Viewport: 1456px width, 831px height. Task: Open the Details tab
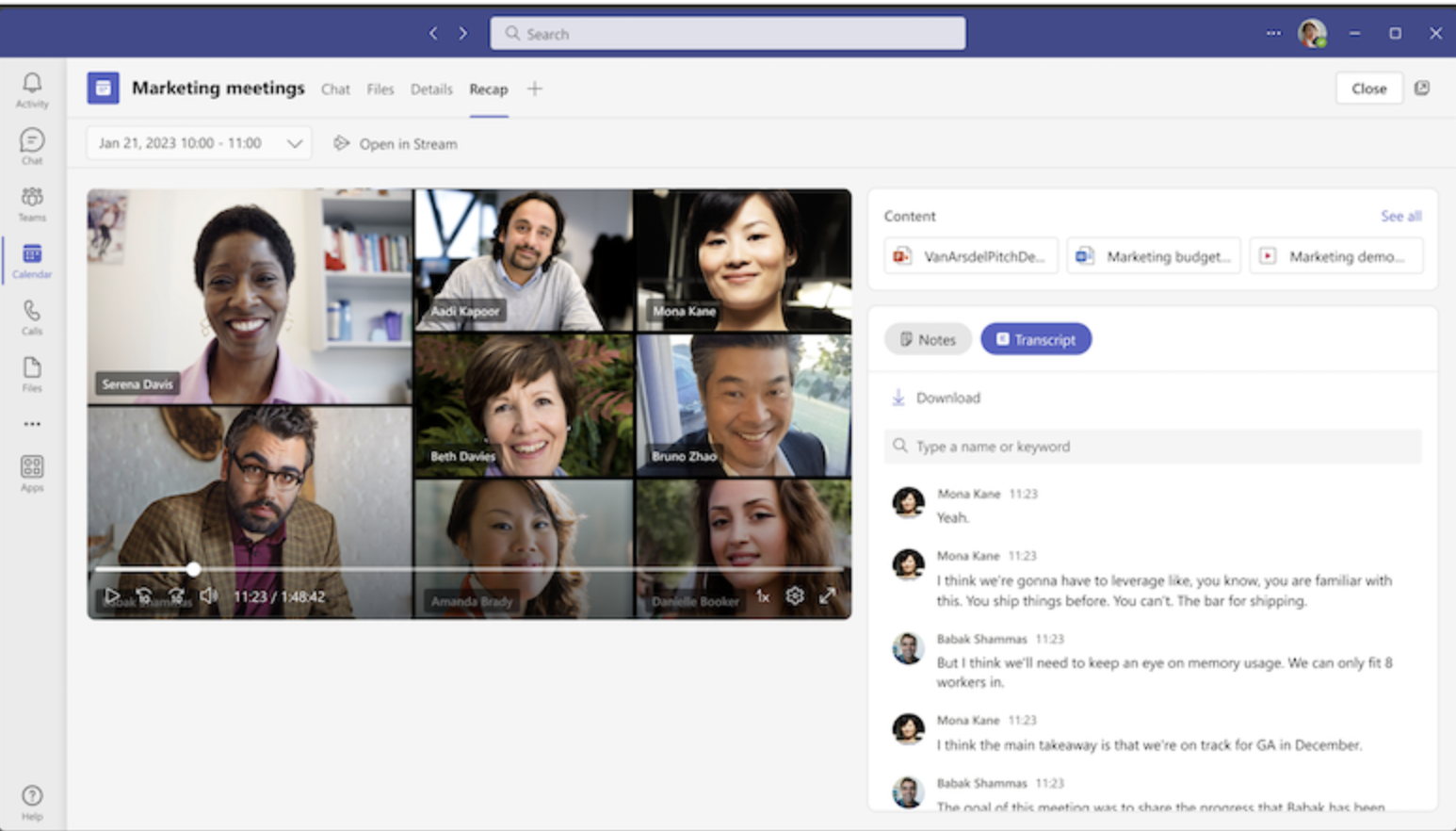(431, 90)
